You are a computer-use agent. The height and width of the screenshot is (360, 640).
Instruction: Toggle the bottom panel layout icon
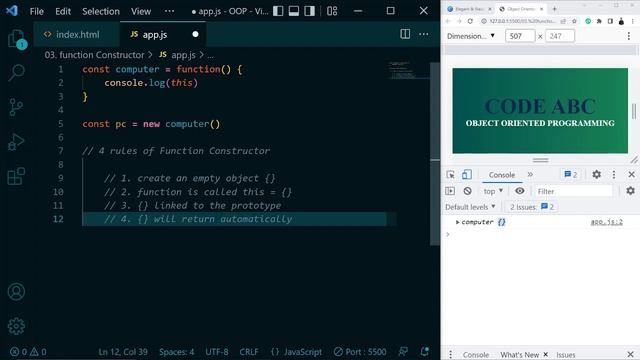pyautogui.click(x=294, y=11)
